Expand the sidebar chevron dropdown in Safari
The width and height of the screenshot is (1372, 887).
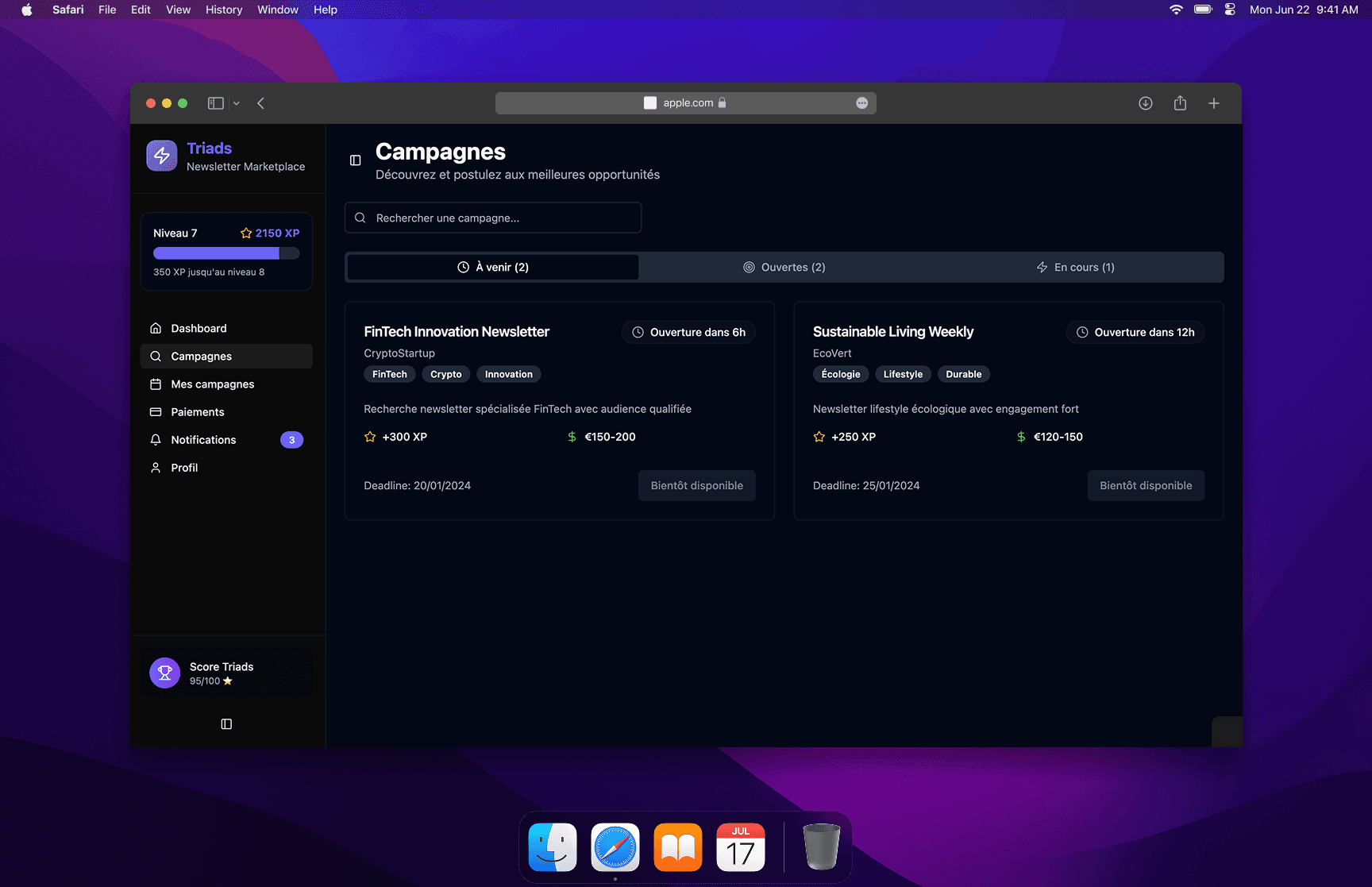(x=236, y=103)
